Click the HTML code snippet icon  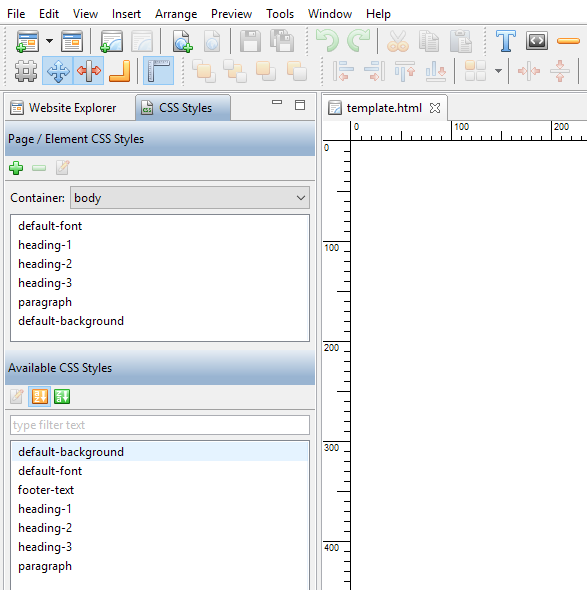537,41
